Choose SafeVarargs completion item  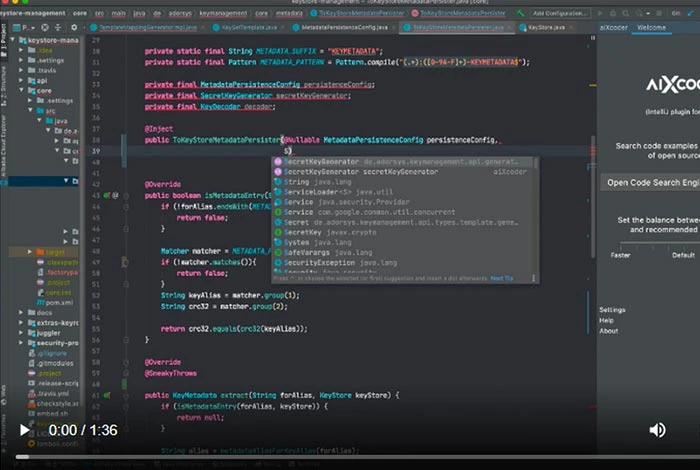tap(403, 253)
